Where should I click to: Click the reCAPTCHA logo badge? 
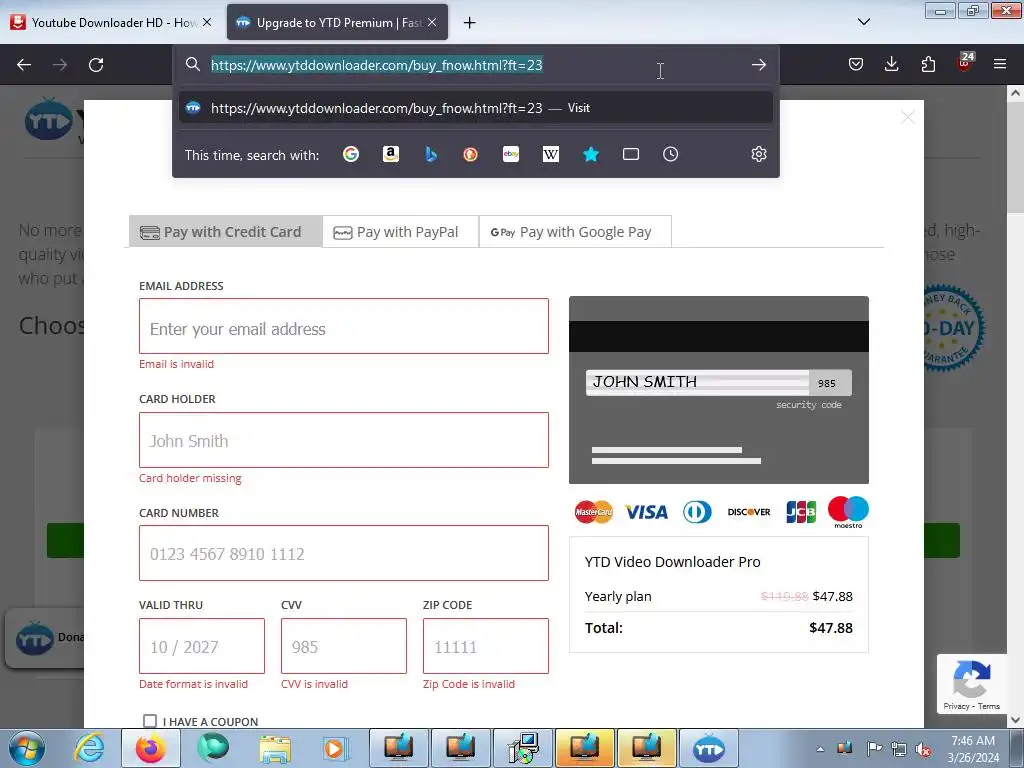point(972,680)
